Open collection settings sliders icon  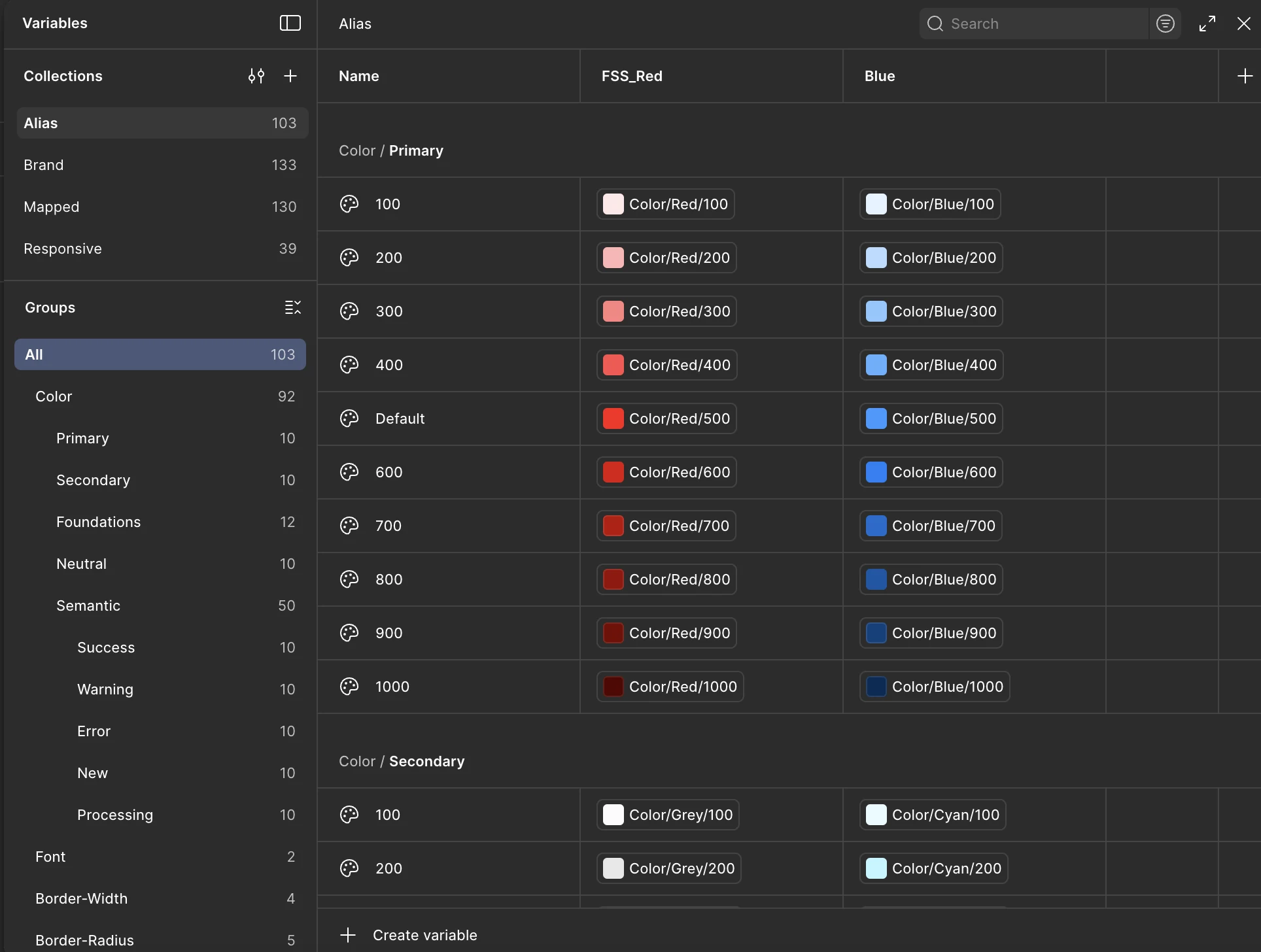pos(256,76)
